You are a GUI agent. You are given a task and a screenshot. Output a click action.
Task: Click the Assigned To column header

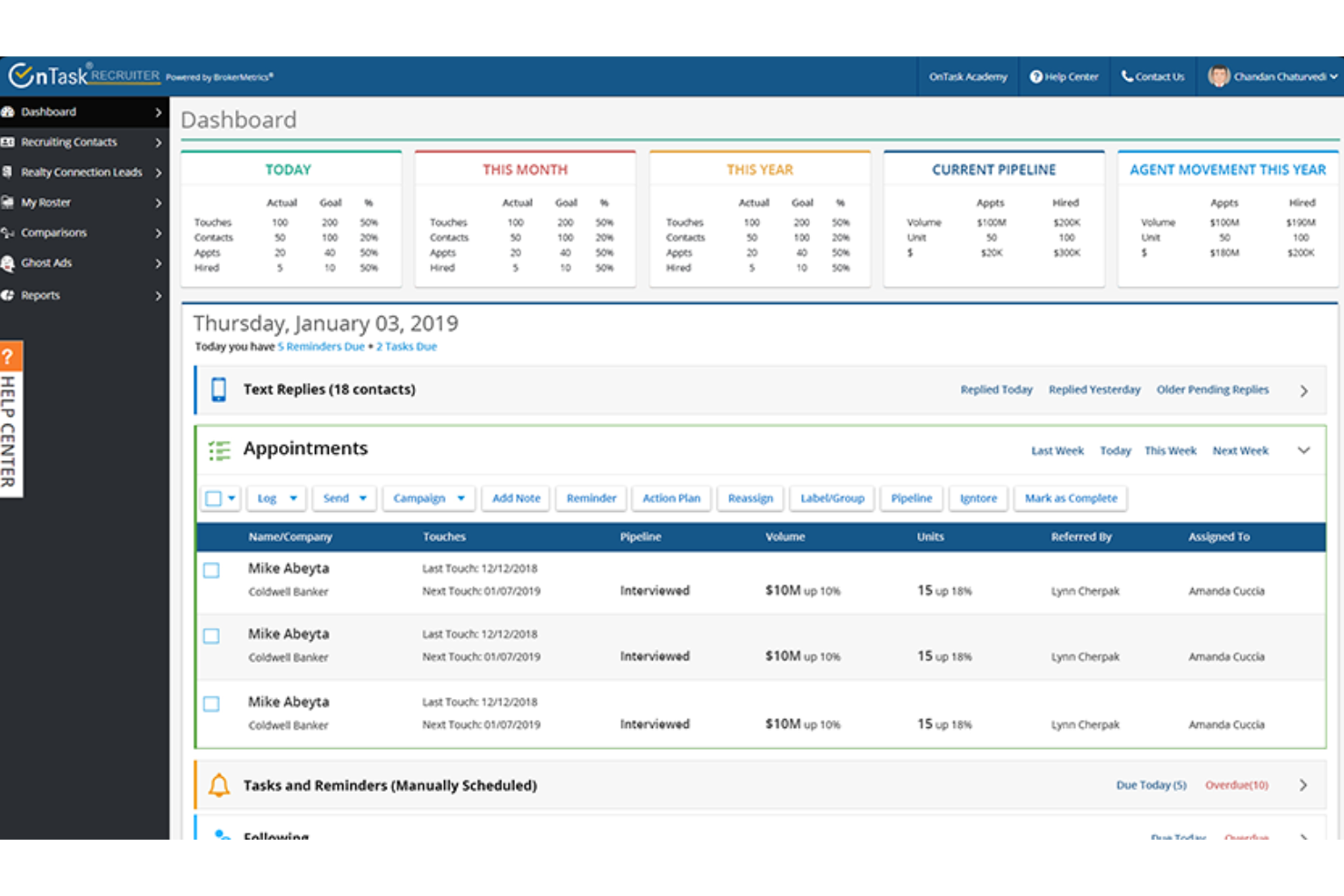(x=1219, y=537)
